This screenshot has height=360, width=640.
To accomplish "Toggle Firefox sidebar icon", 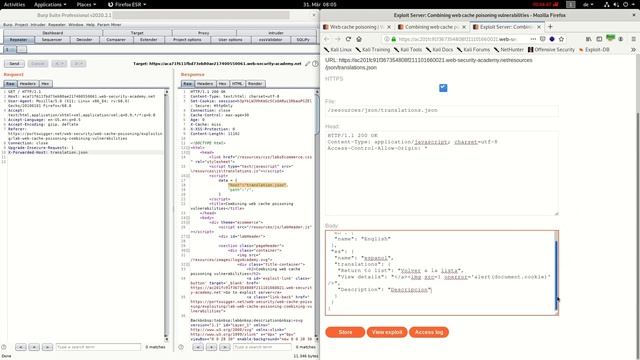I will pos(599,39).
